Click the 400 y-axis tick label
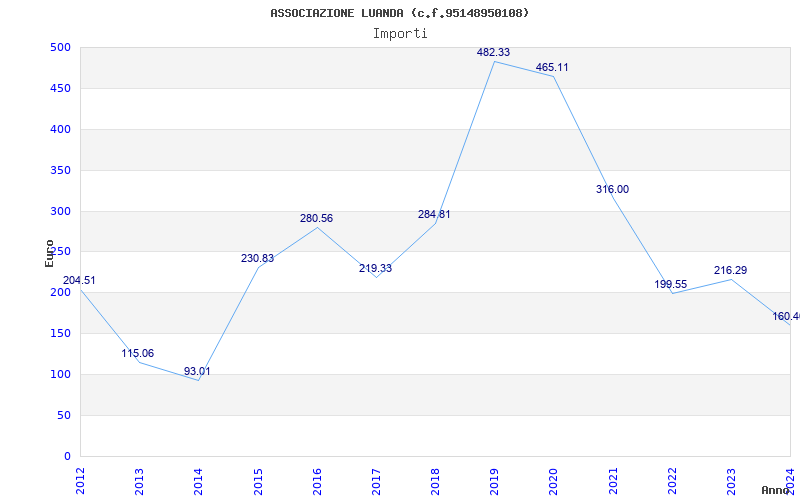This screenshot has height=500, width=800. pyautogui.click(x=60, y=130)
